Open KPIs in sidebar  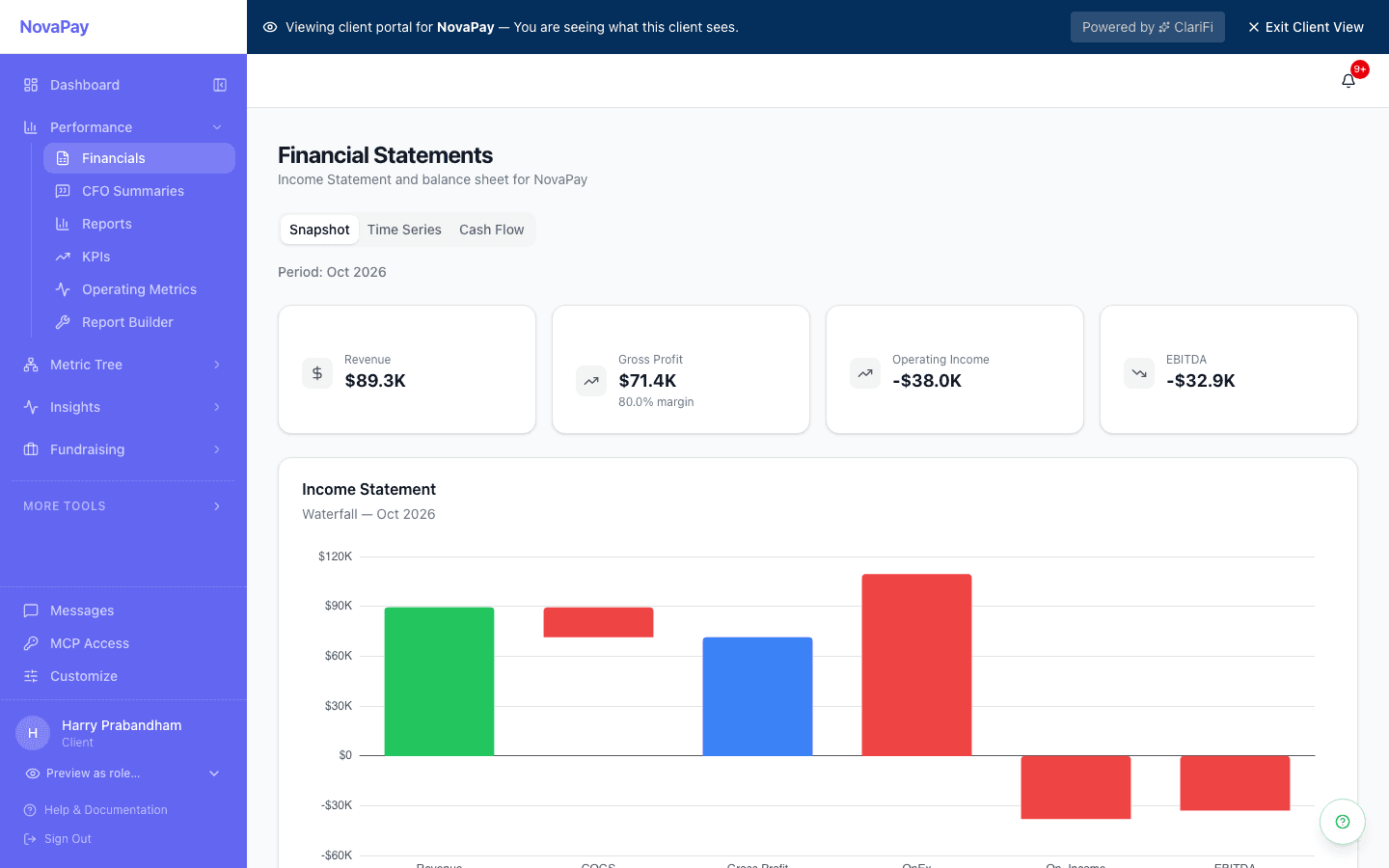point(139,257)
